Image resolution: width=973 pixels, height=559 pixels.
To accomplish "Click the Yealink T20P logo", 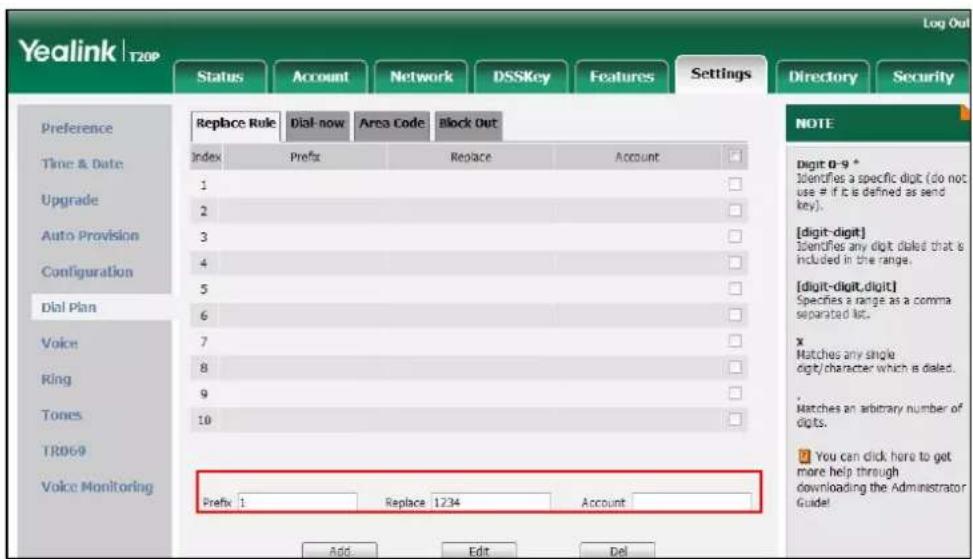I will 89,51.
